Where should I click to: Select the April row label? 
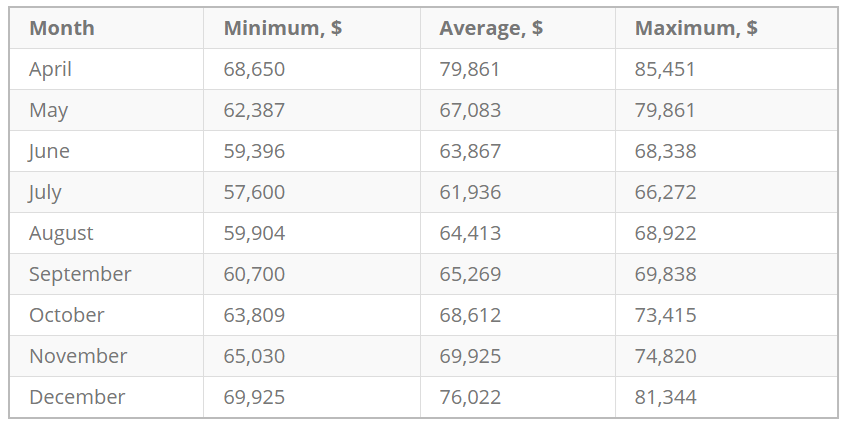coord(51,69)
